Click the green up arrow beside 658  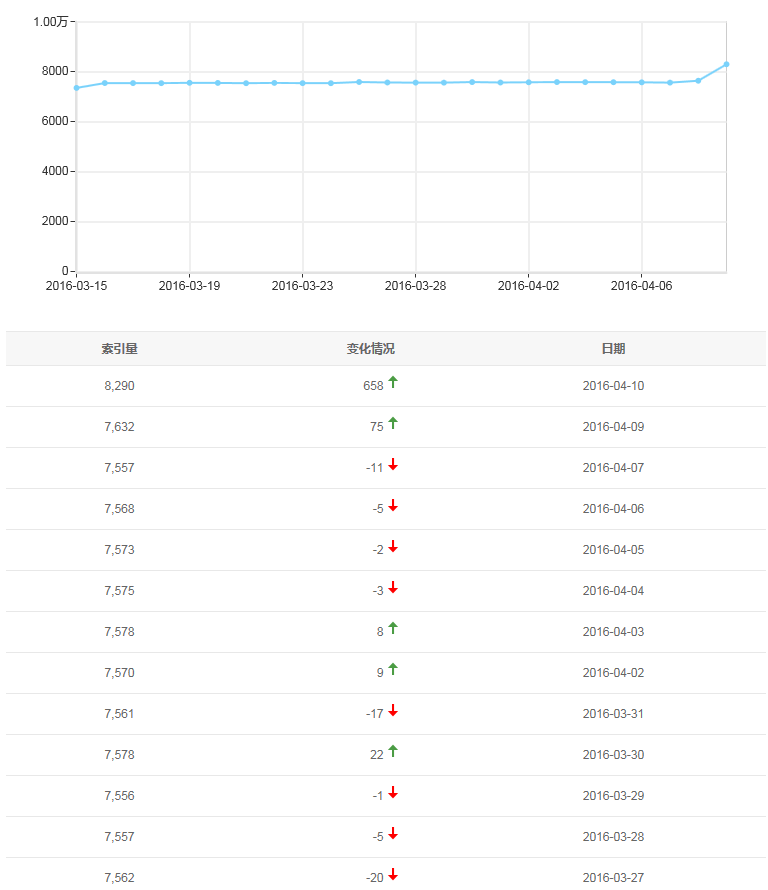393,382
